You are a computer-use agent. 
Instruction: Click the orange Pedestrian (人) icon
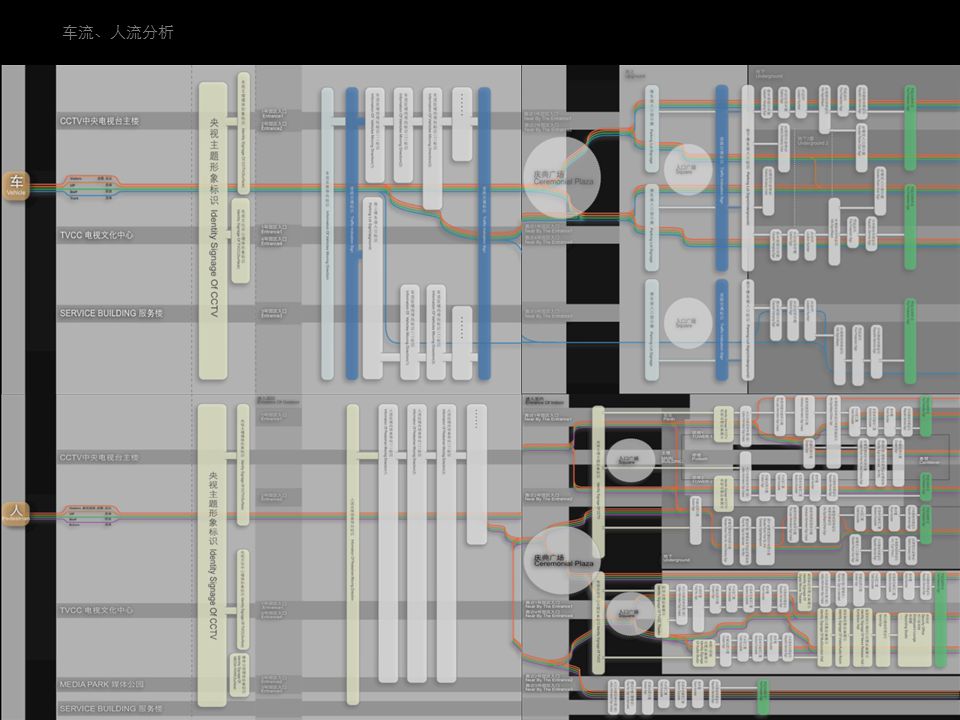[x=16, y=514]
